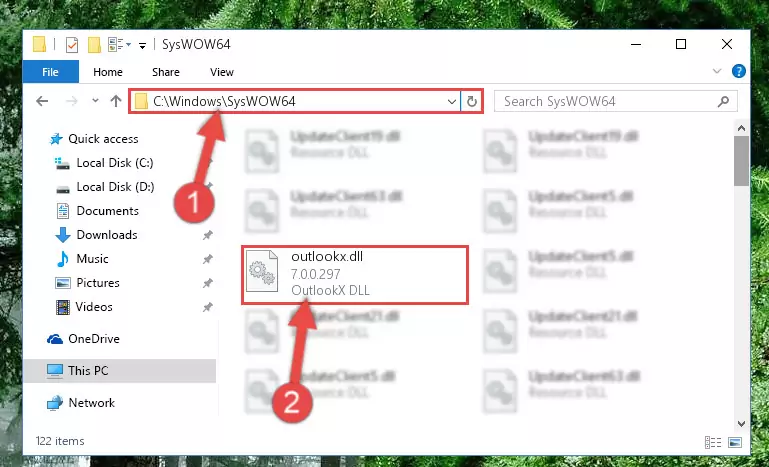This screenshot has height=467, width=769.
Task: Go back with the Back arrow
Action: (43, 102)
